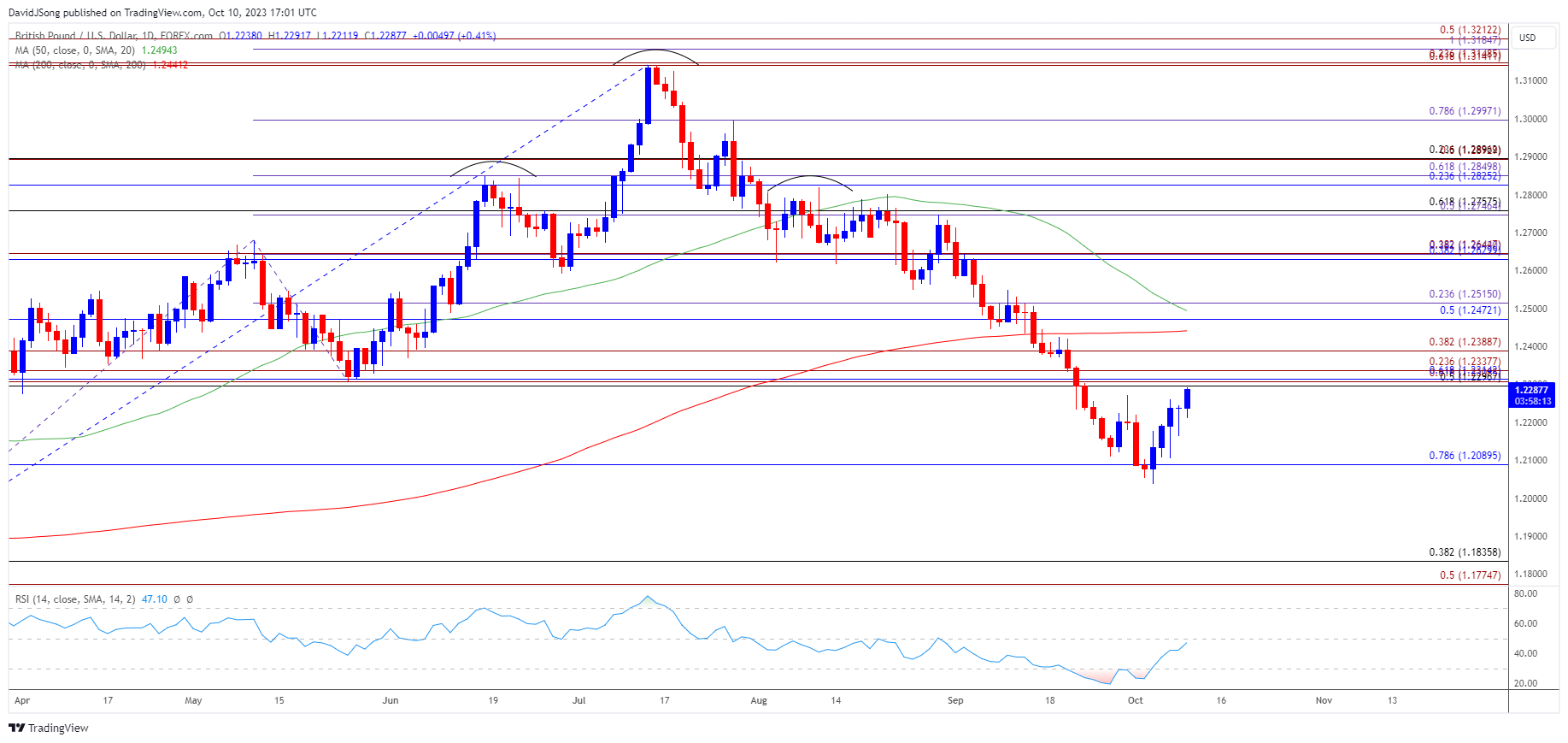Viewport: 1568px width, 743px height.
Task: Click the TradingView logo at bottom
Action: pyautogui.click(x=49, y=728)
